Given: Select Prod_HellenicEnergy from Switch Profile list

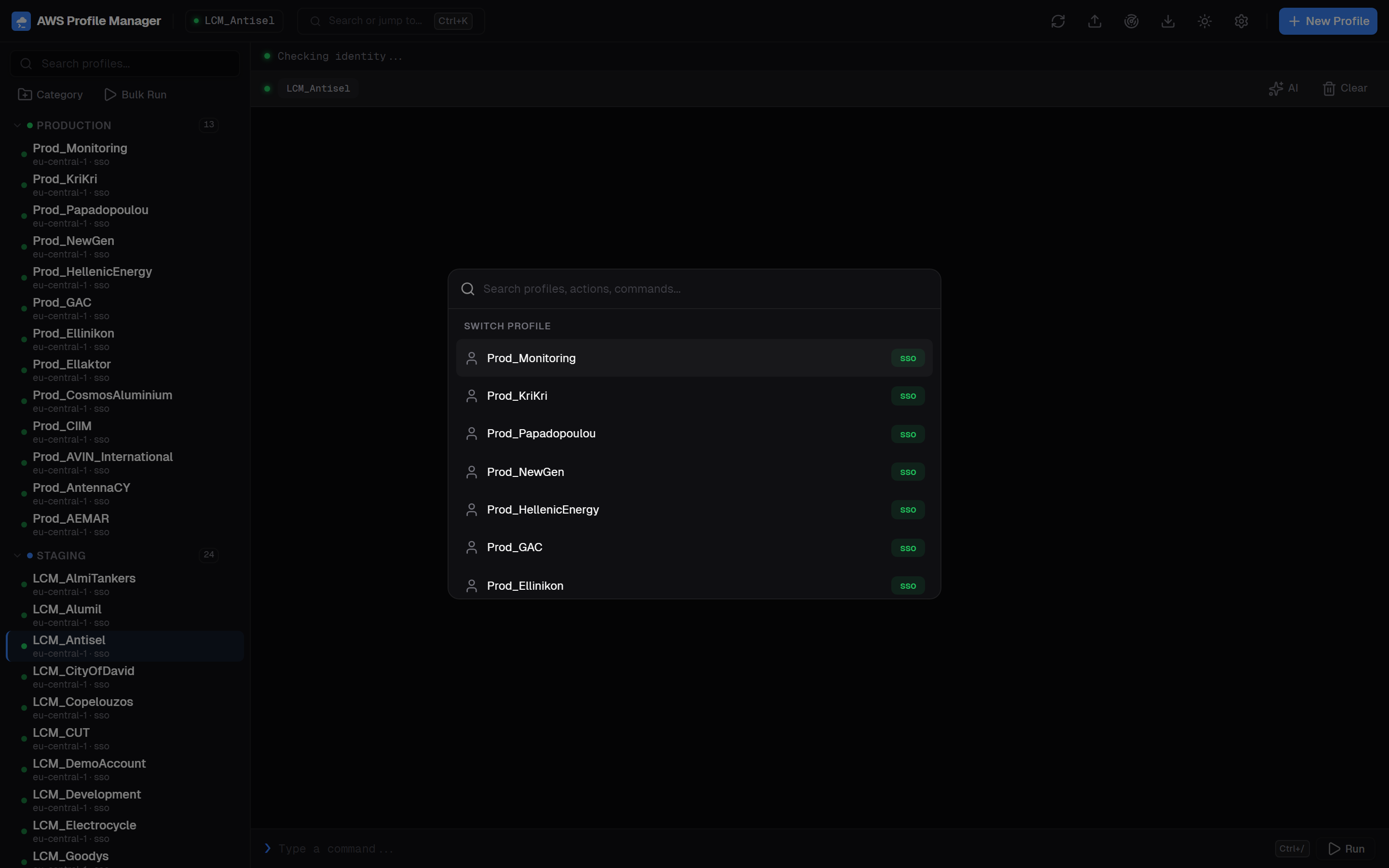Looking at the screenshot, I should point(543,509).
